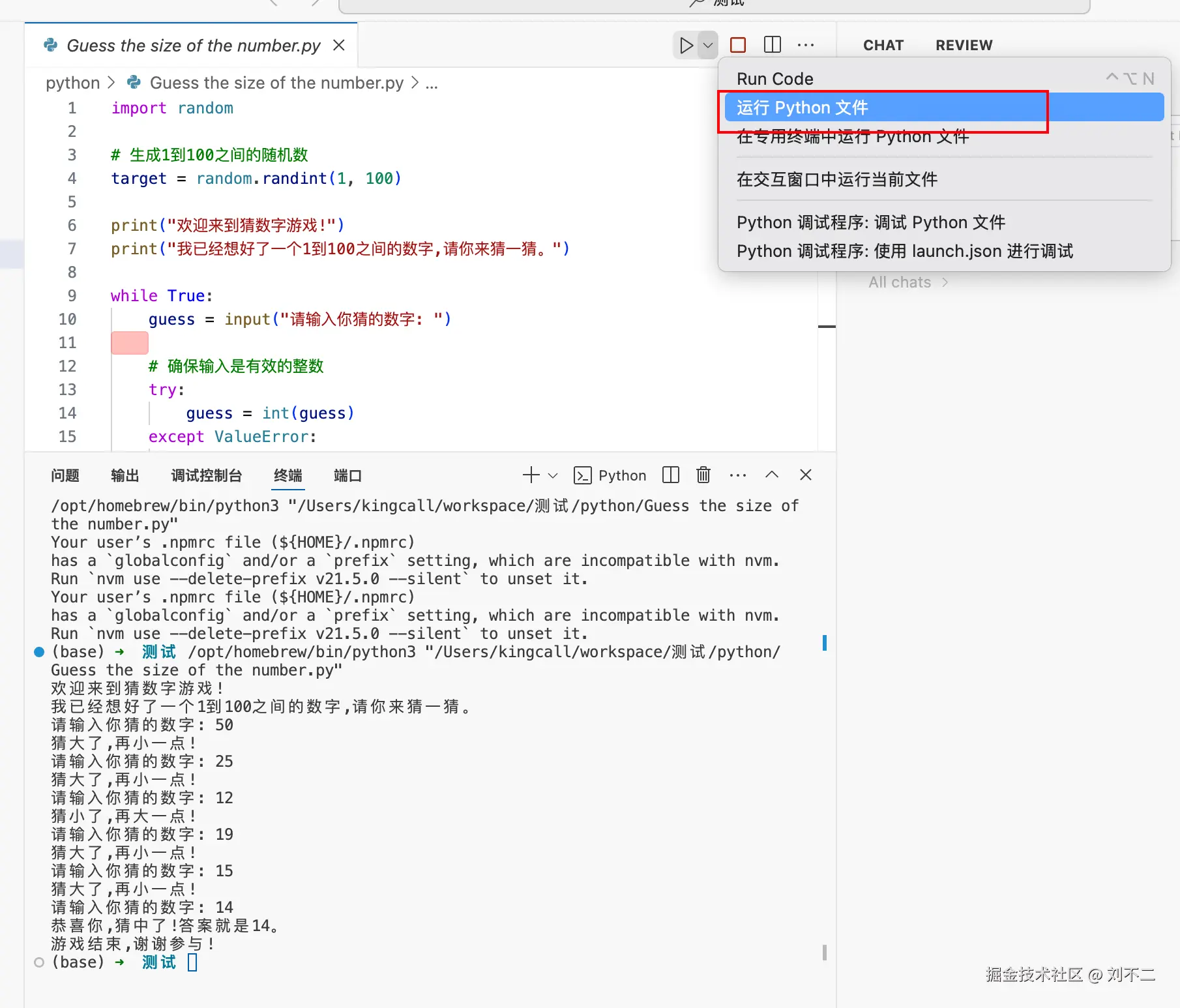Viewport: 1180px width, 1008px height.
Task: Click the editor minimap scrollbar marker
Action: pos(827,326)
